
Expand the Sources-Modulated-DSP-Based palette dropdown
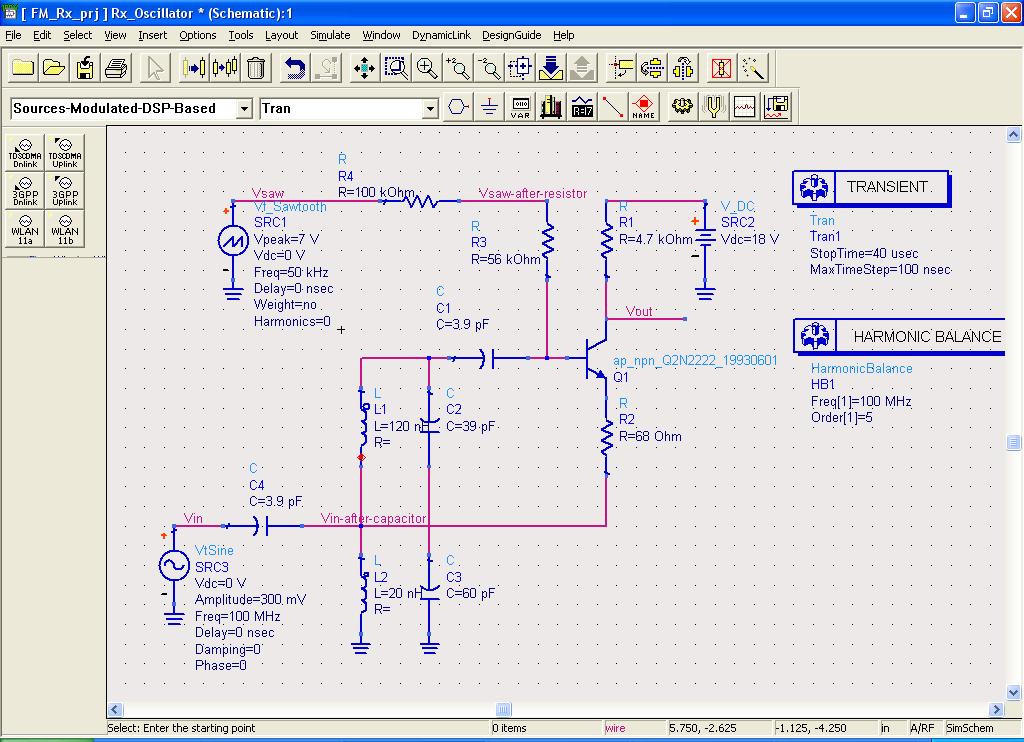point(244,108)
